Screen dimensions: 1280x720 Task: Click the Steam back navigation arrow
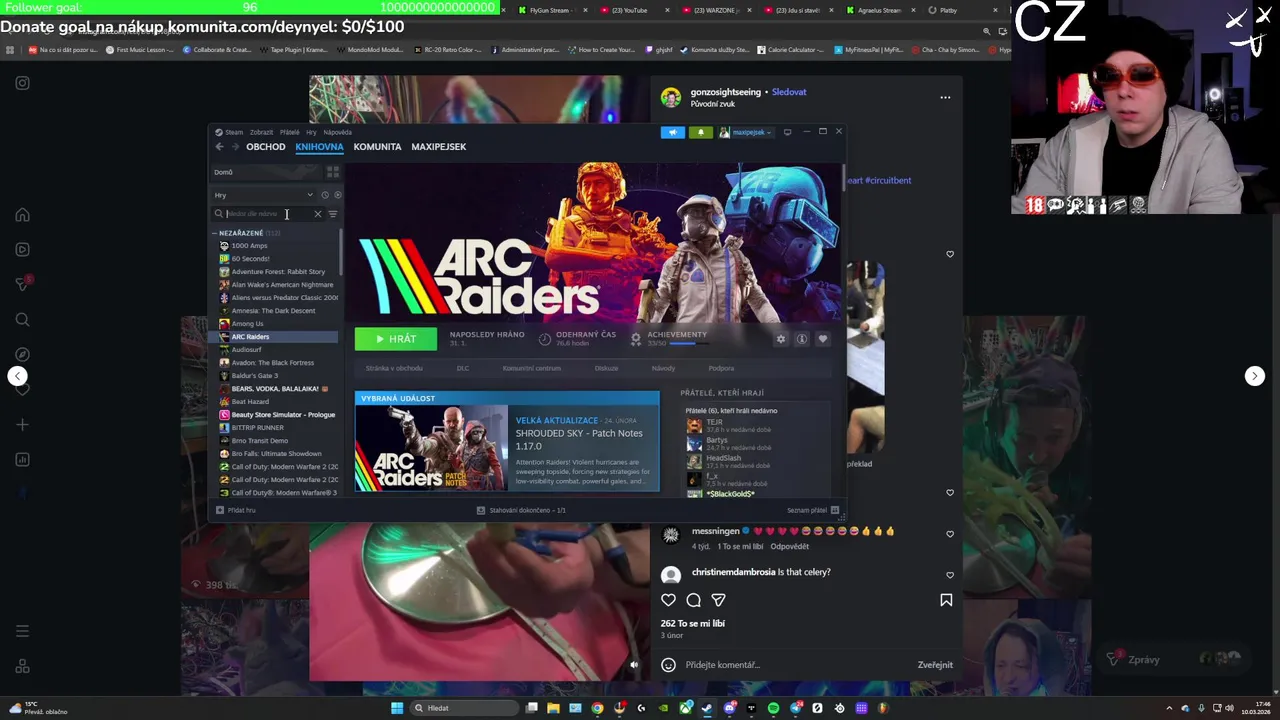click(220, 147)
